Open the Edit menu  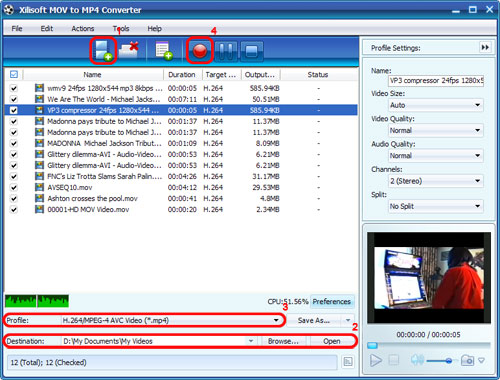click(x=47, y=29)
